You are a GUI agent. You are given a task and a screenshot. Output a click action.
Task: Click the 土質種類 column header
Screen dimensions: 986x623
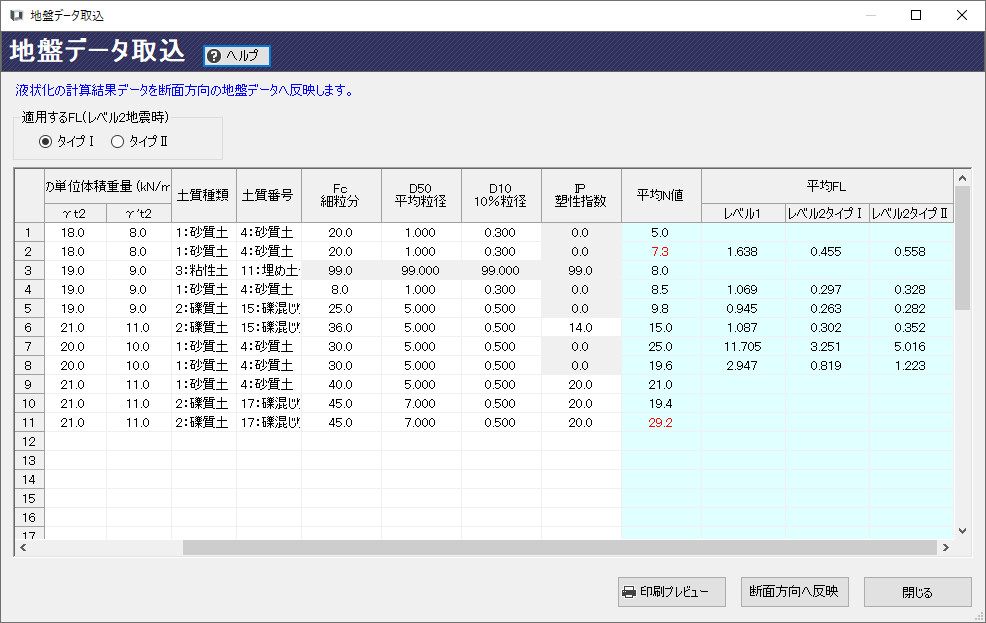pos(204,196)
